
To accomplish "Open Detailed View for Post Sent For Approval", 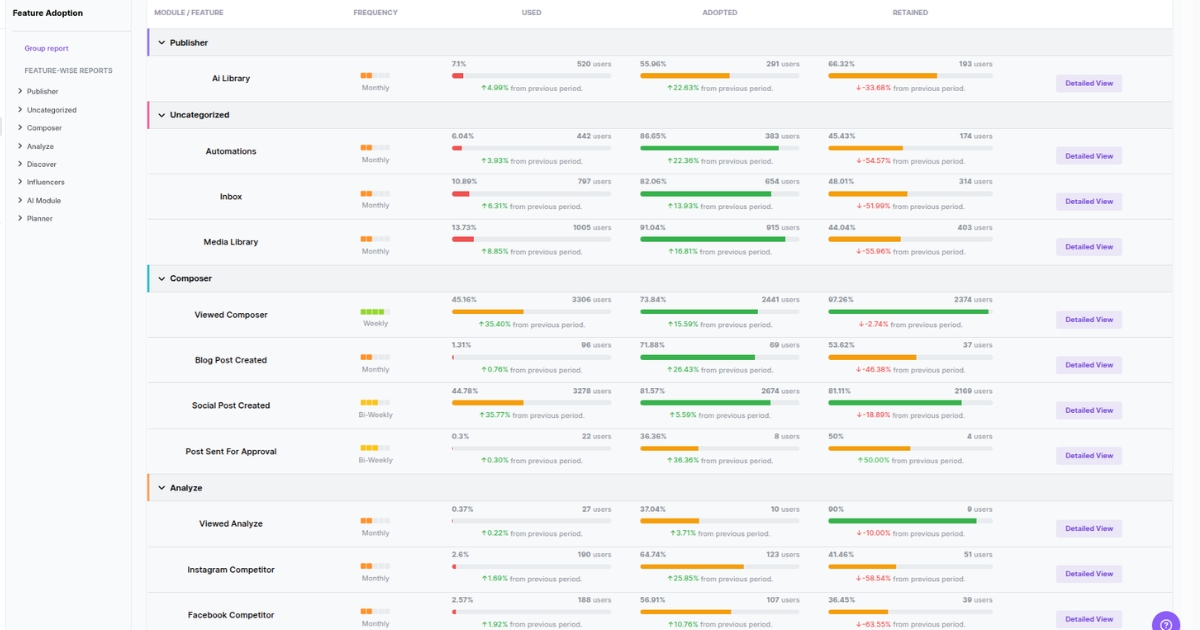I will (x=1088, y=455).
